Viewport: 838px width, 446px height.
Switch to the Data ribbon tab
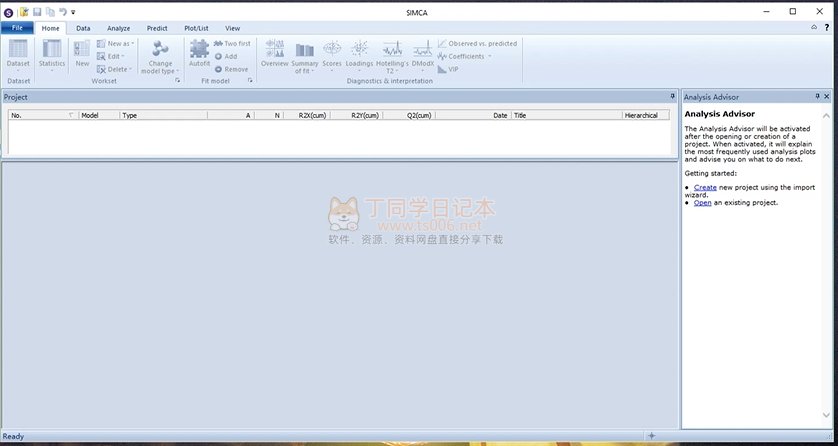[x=83, y=28]
